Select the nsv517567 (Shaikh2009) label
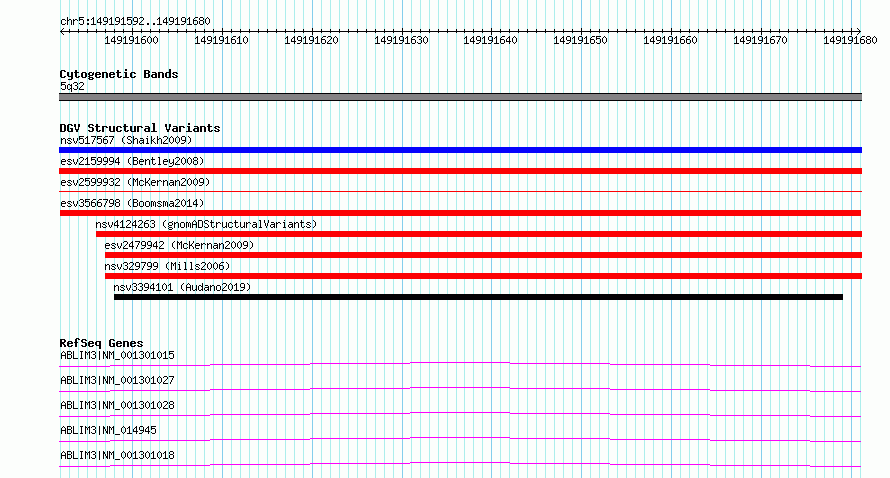This screenshot has width=890, height=478. tap(126, 140)
